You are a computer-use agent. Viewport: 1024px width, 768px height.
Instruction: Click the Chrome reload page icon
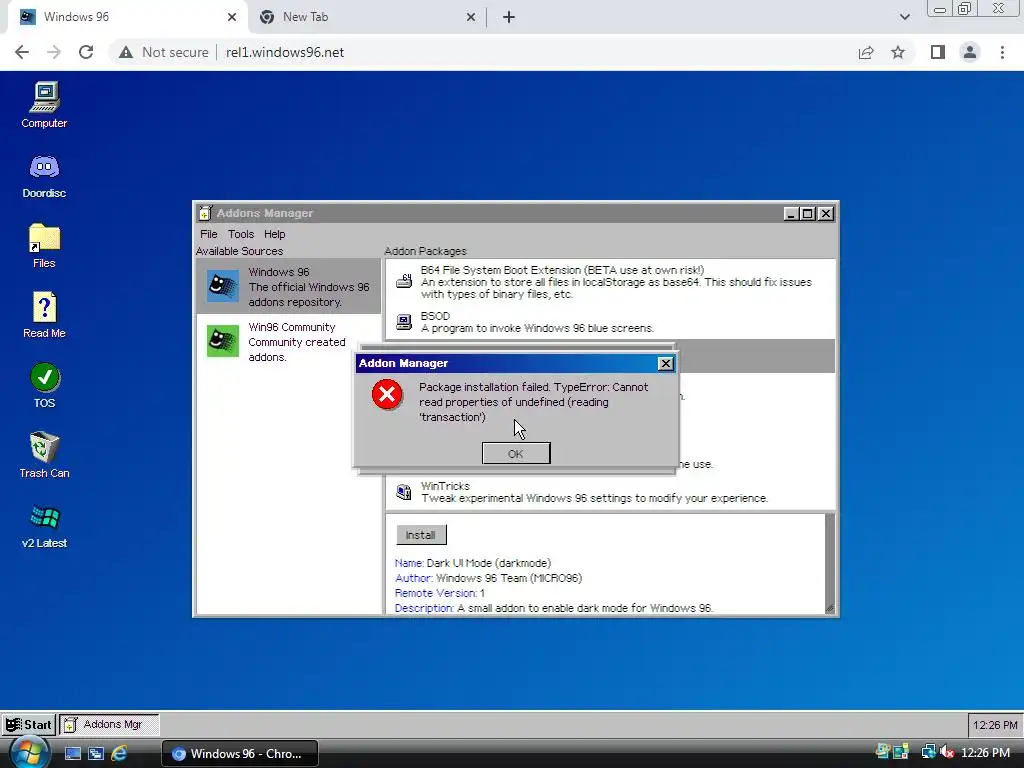tap(86, 52)
